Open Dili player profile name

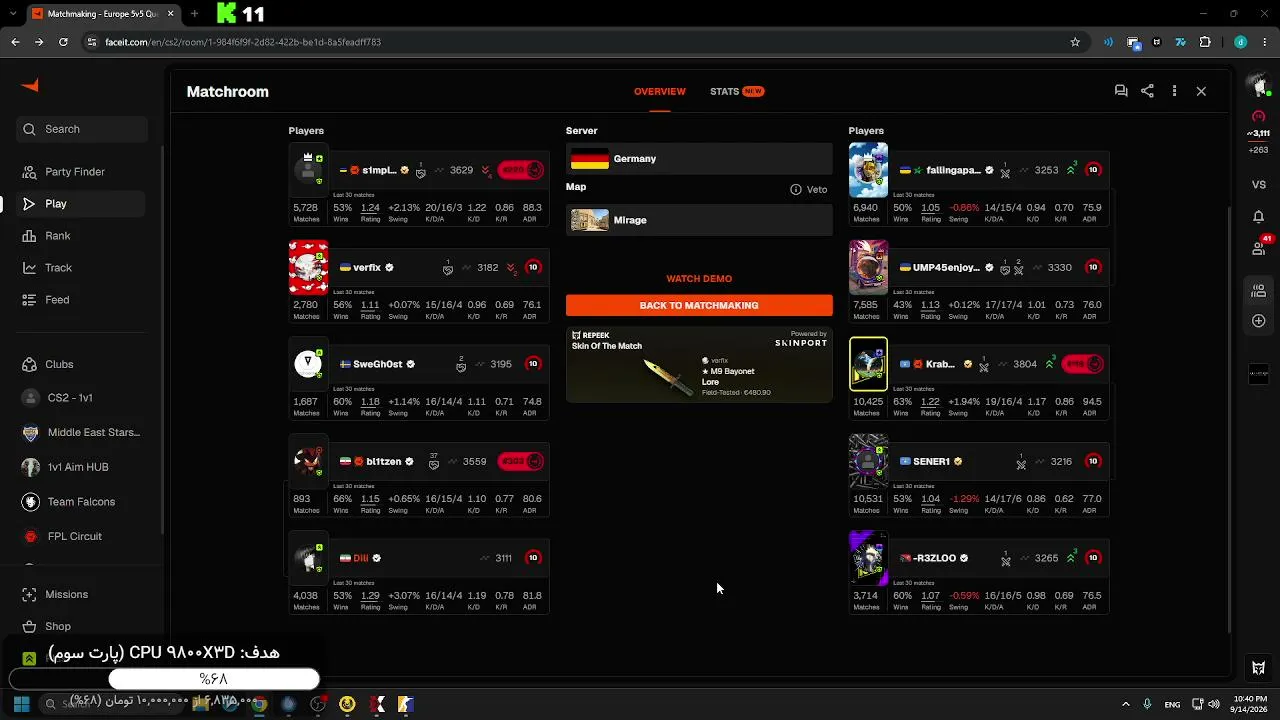click(361, 558)
